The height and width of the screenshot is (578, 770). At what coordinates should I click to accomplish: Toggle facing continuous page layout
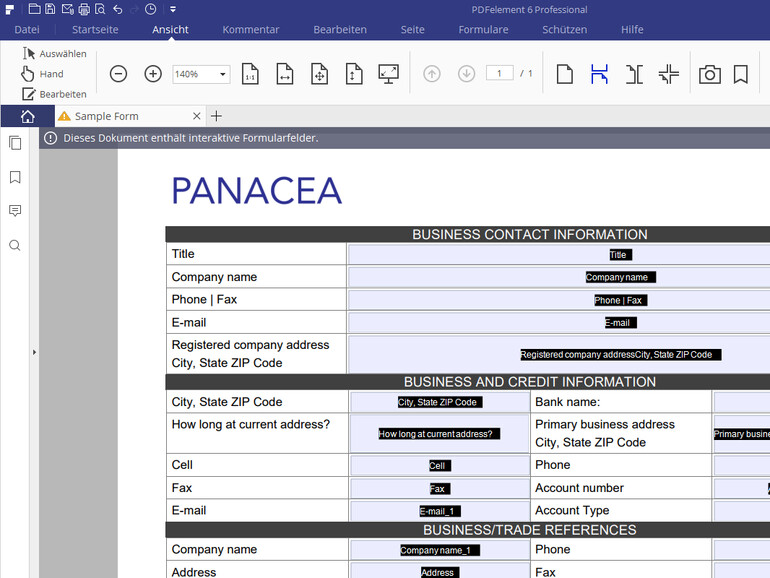point(669,74)
